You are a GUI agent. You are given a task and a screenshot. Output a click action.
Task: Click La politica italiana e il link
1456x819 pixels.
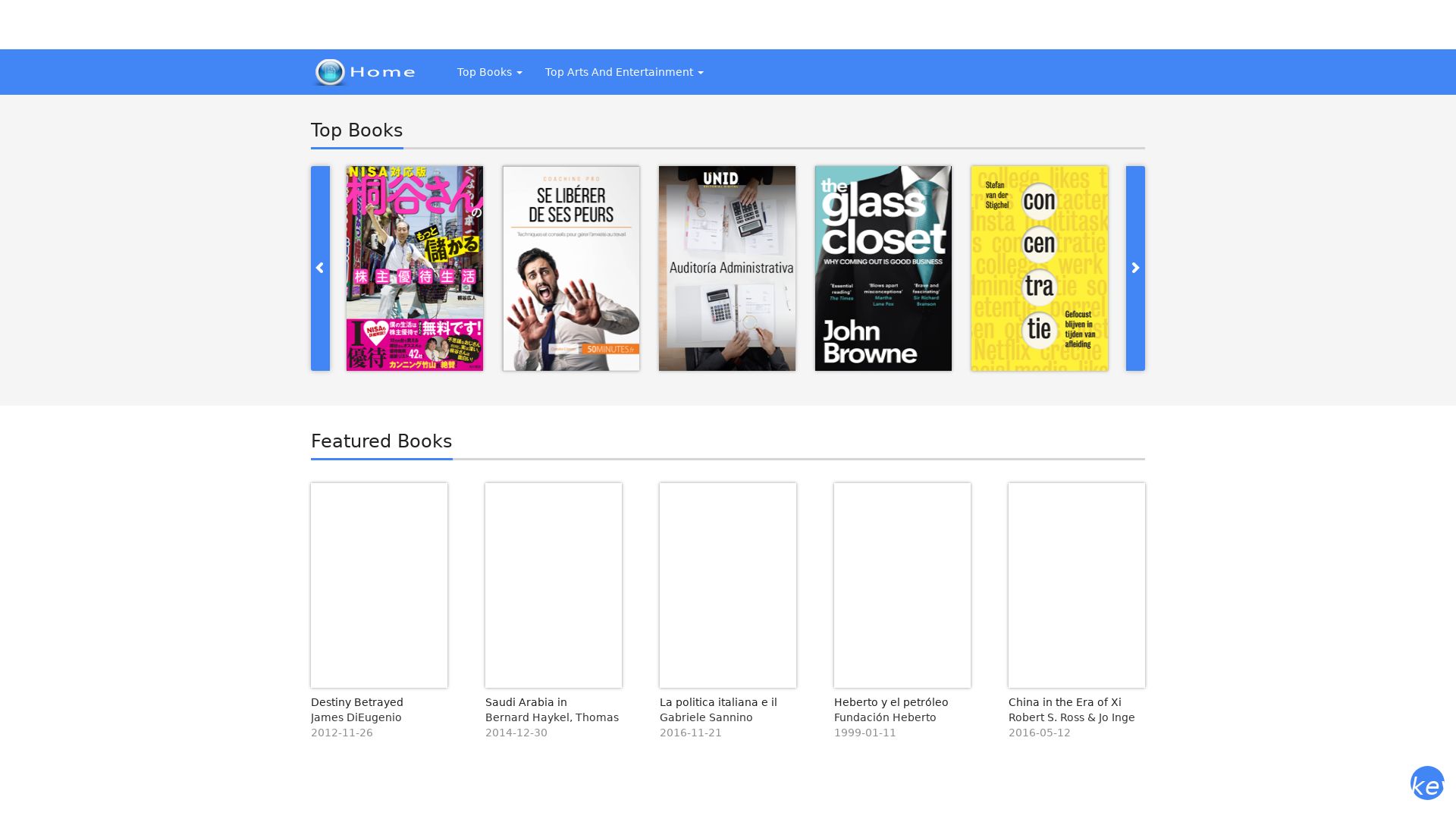pyautogui.click(x=718, y=702)
